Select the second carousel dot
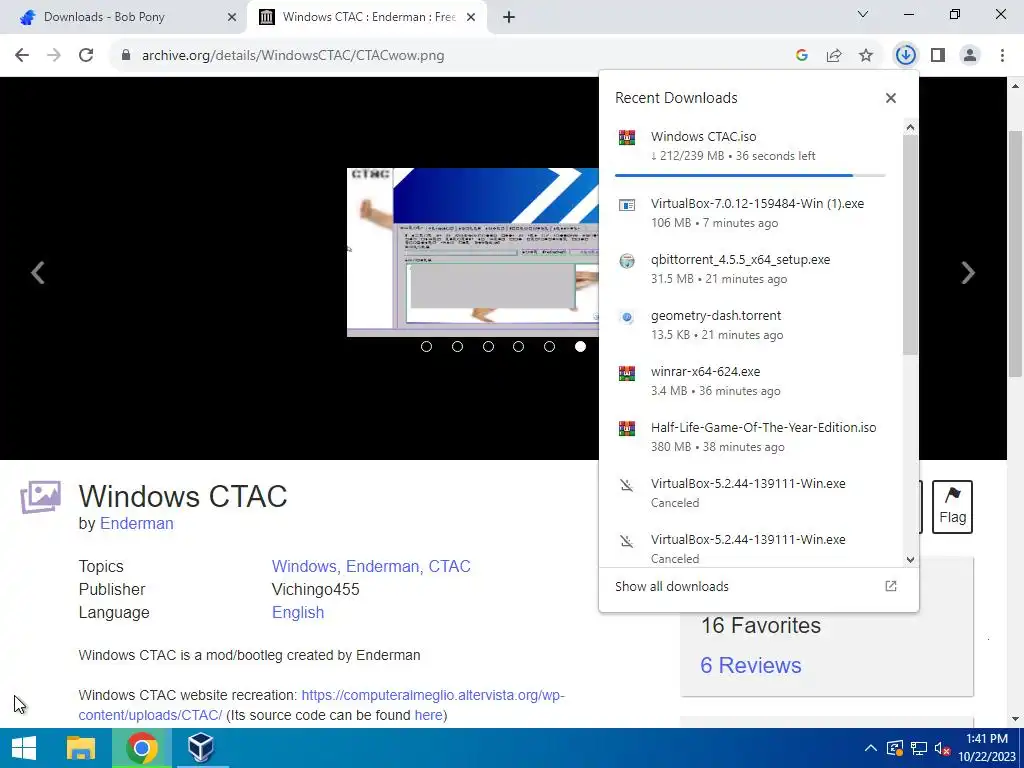The width and height of the screenshot is (1024, 768). pyautogui.click(x=457, y=347)
